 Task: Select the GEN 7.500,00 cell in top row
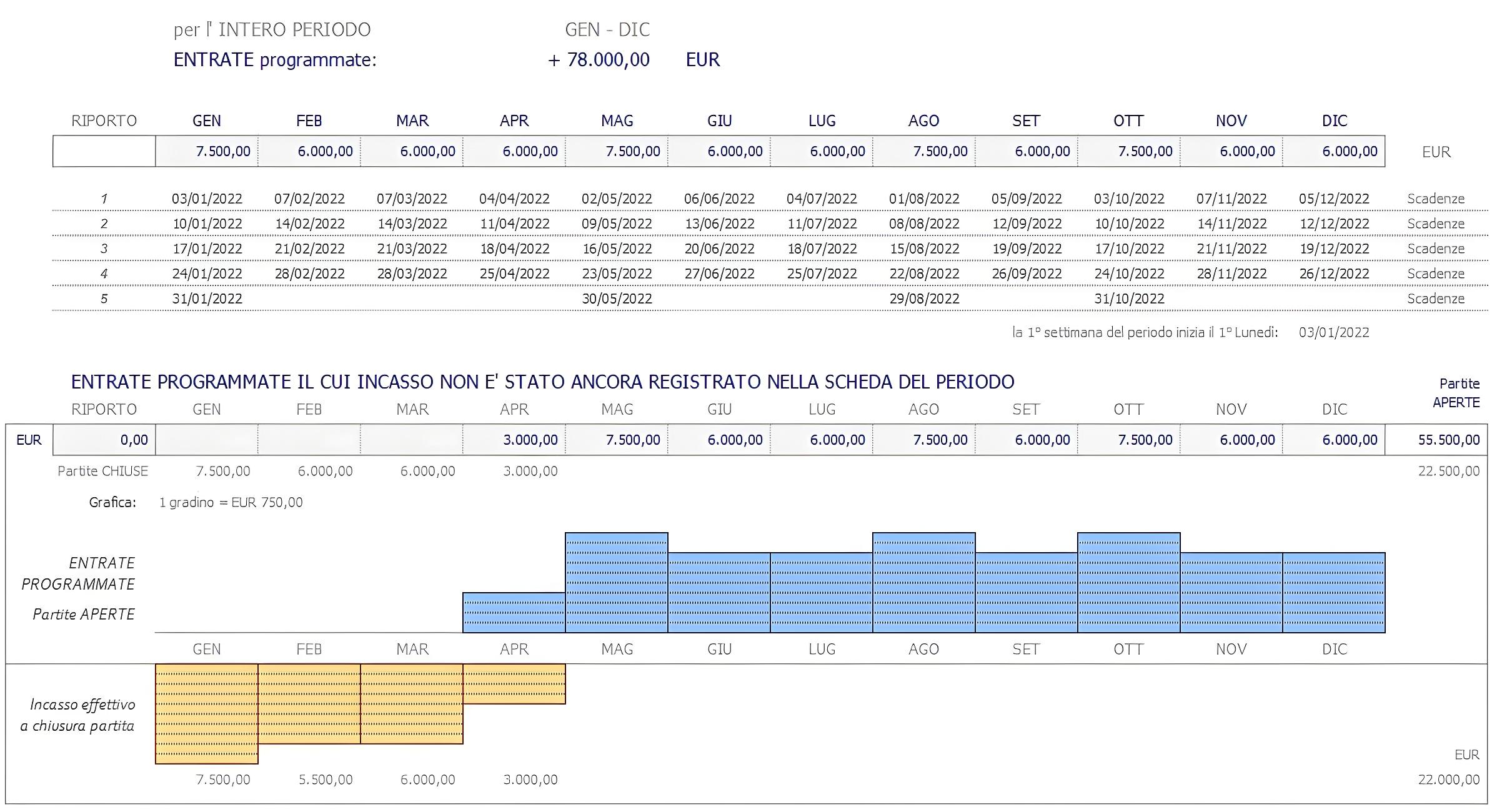[207, 151]
